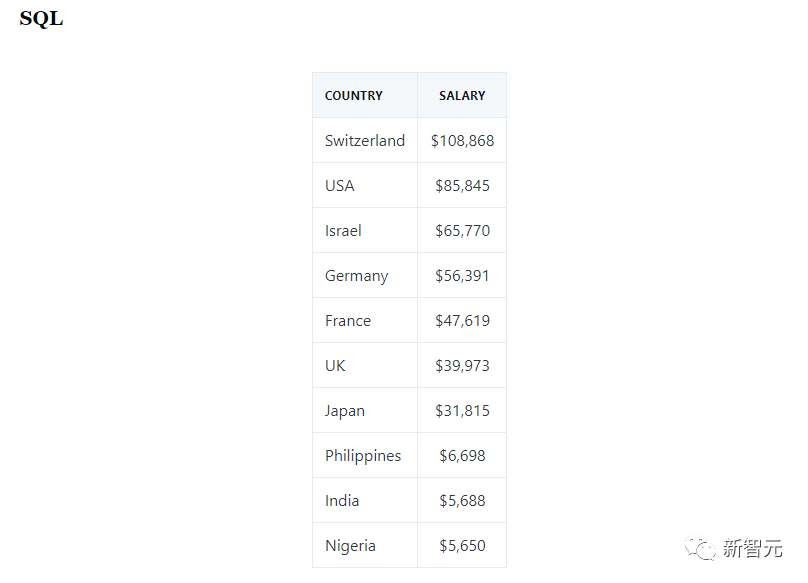Select the $39,973 salary cell
The width and height of the screenshot is (808, 583).
462,366
